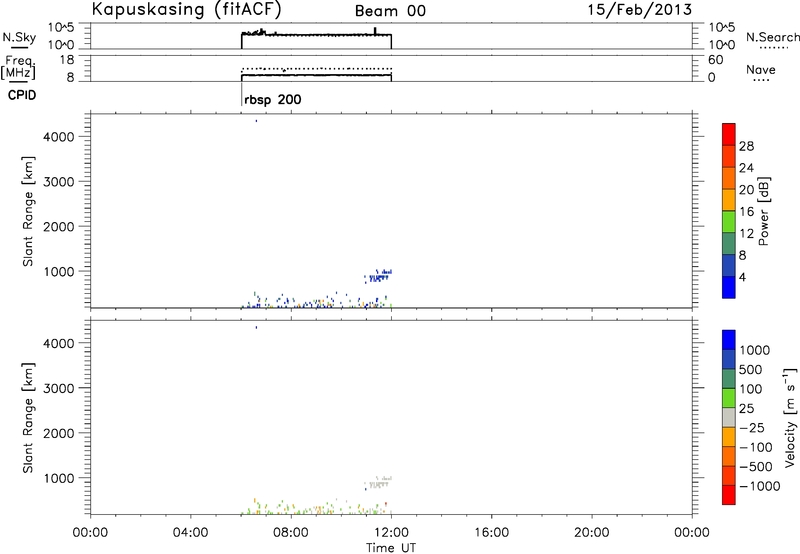The width and height of the screenshot is (800, 554).
Task: Click the 'Power [dB]' colorbar title
Action: [764, 211]
